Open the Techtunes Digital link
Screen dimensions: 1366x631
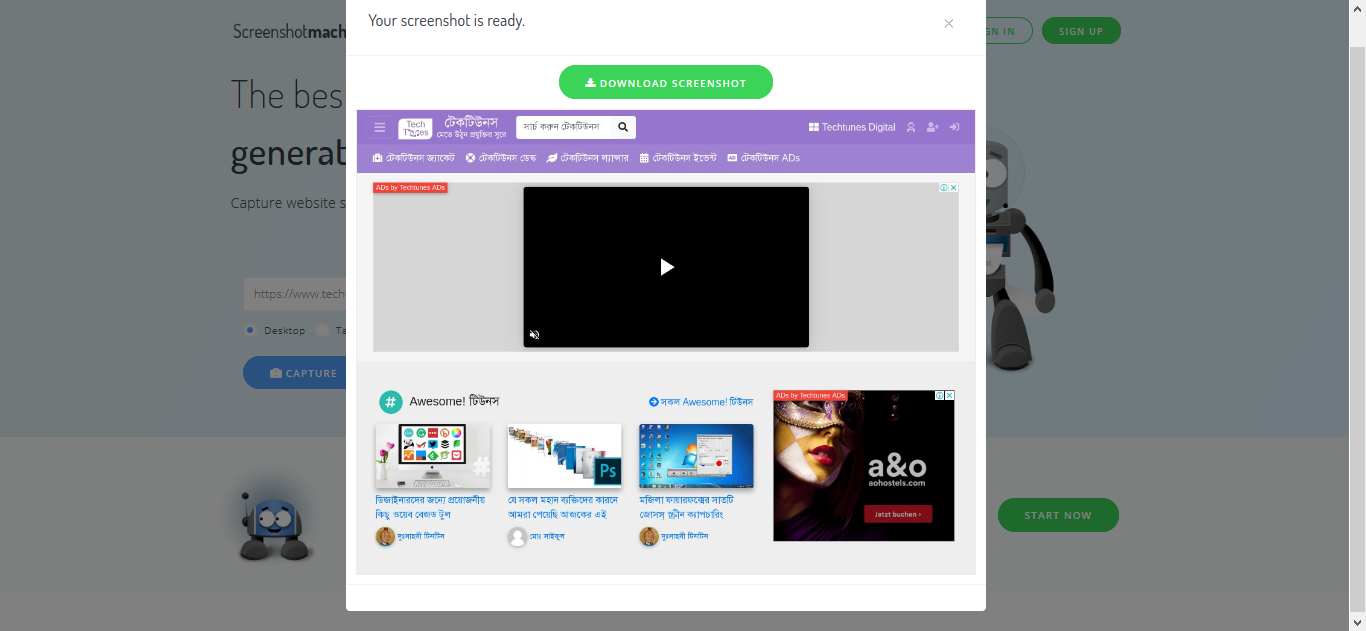pyautogui.click(x=852, y=127)
